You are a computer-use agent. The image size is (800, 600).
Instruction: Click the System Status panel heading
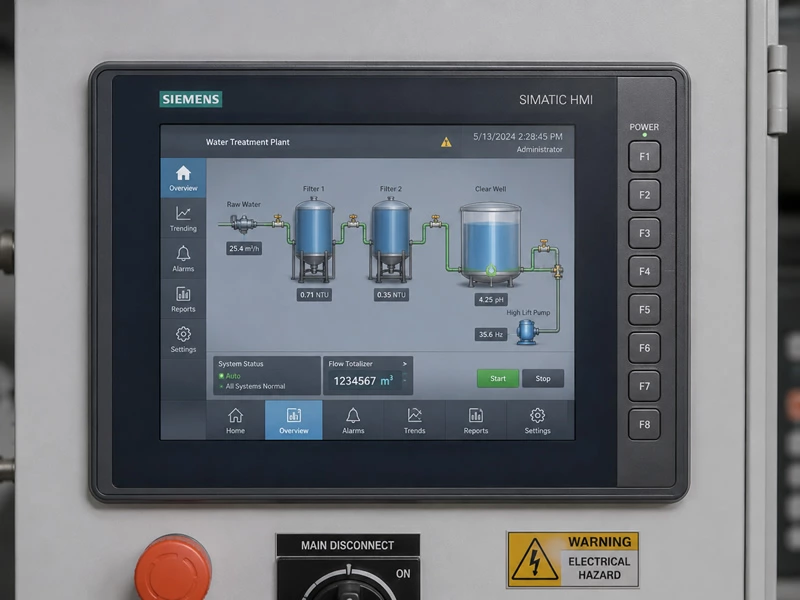(241, 364)
